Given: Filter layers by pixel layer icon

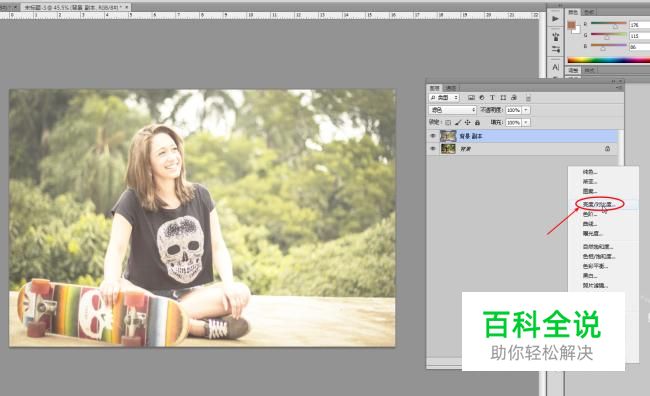Looking at the screenshot, I should pyautogui.click(x=471, y=98).
